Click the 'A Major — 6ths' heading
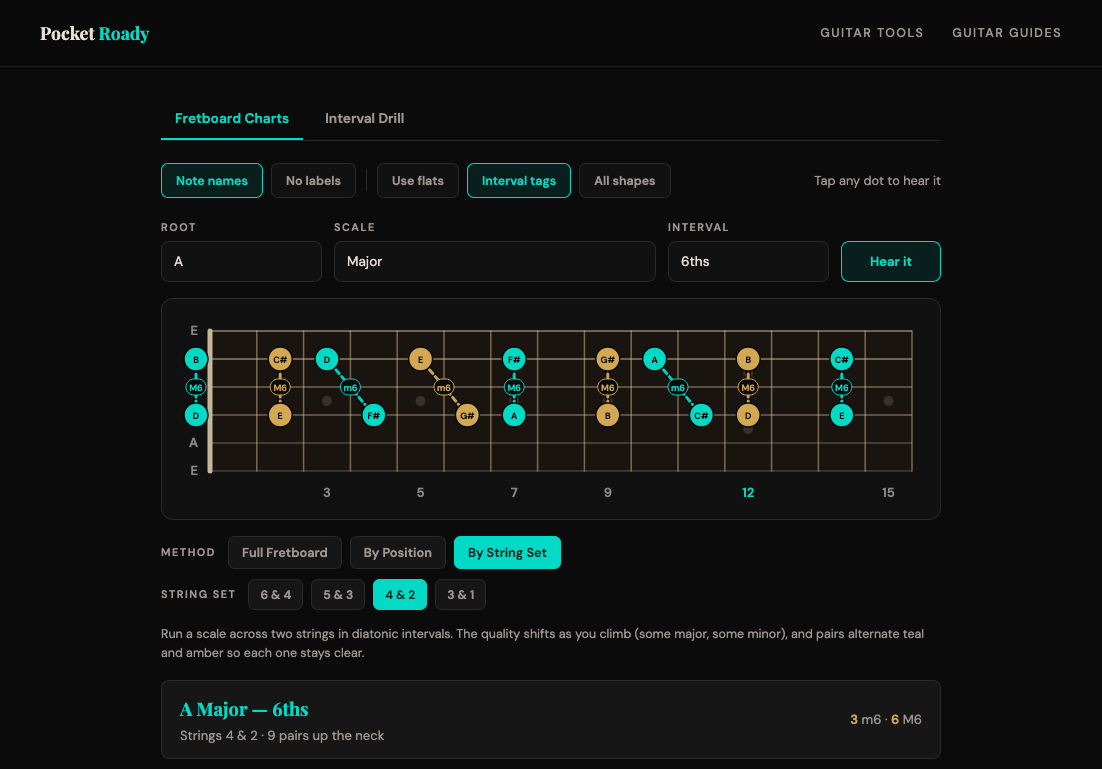1102x769 pixels. (244, 709)
